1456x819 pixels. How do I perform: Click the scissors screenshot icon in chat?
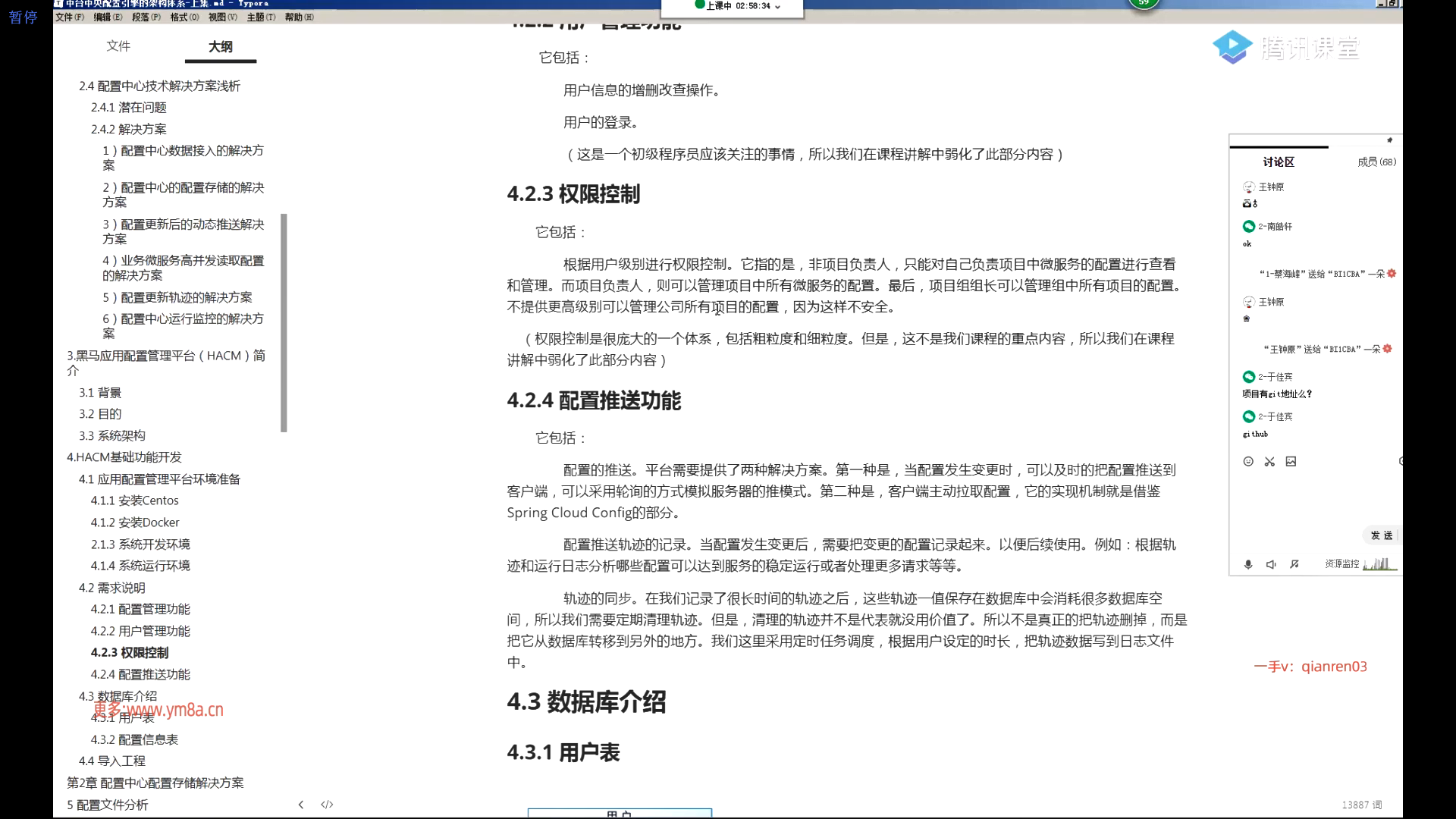(x=1269, y=461)
